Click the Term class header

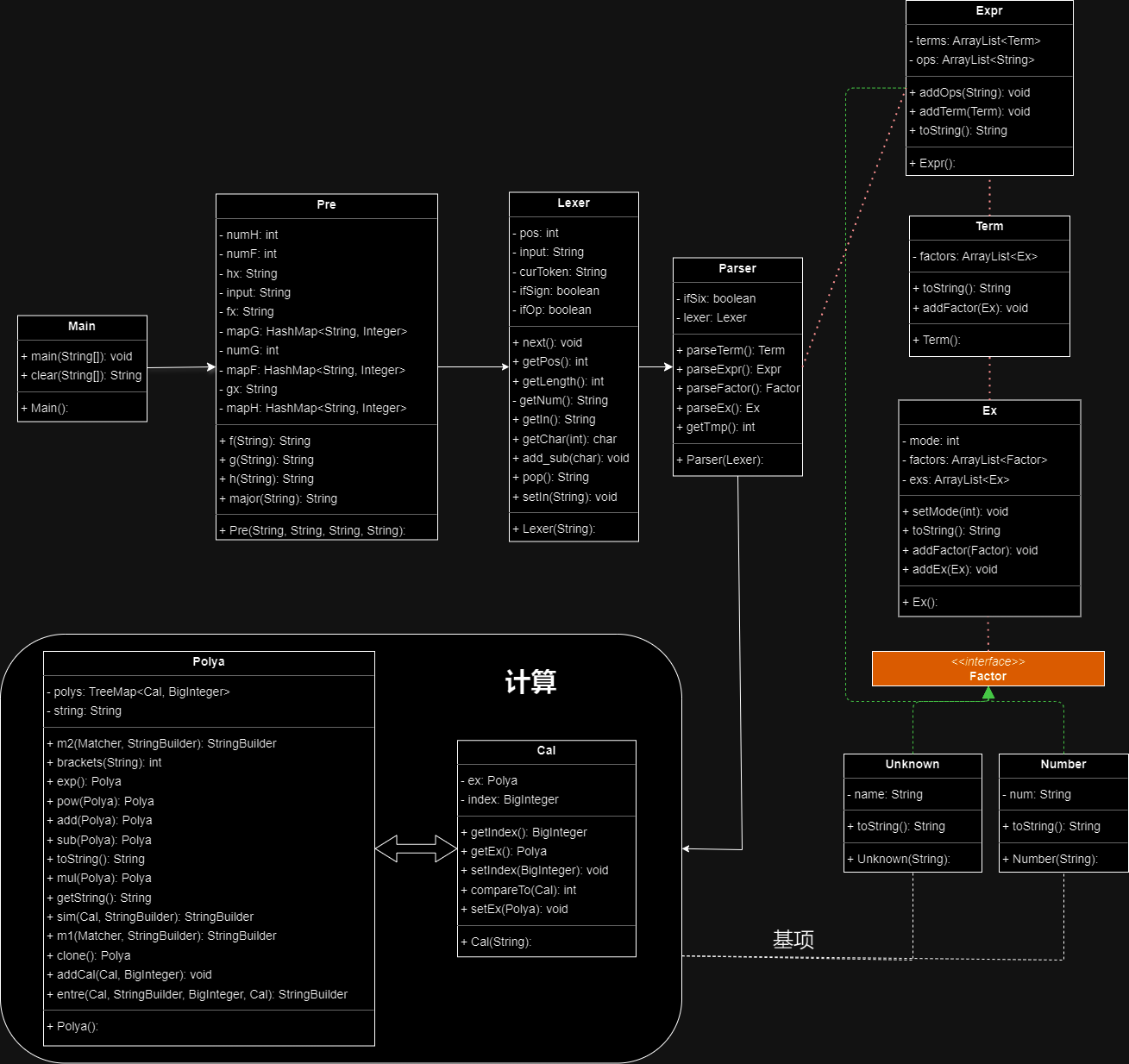[989, 227]
